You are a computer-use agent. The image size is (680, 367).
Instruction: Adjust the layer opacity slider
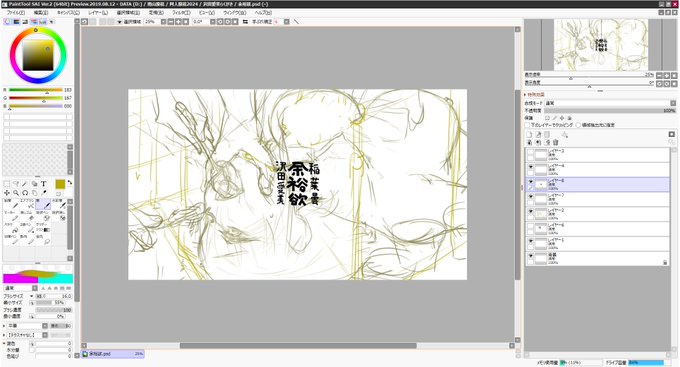tap(610, 111)
